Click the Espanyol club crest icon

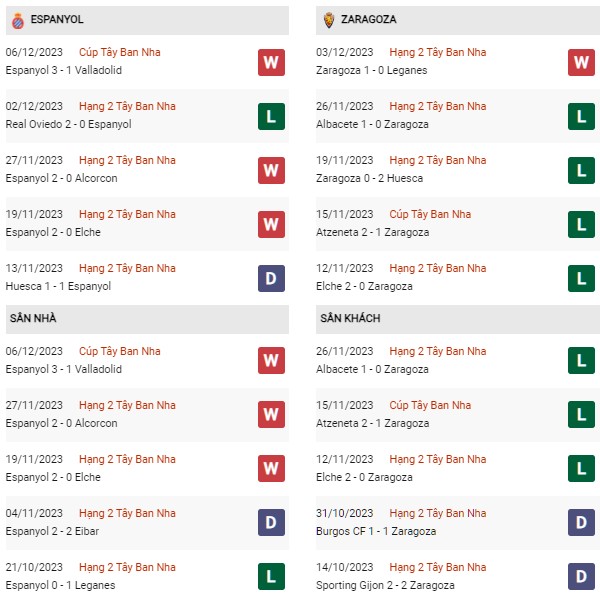18,21
